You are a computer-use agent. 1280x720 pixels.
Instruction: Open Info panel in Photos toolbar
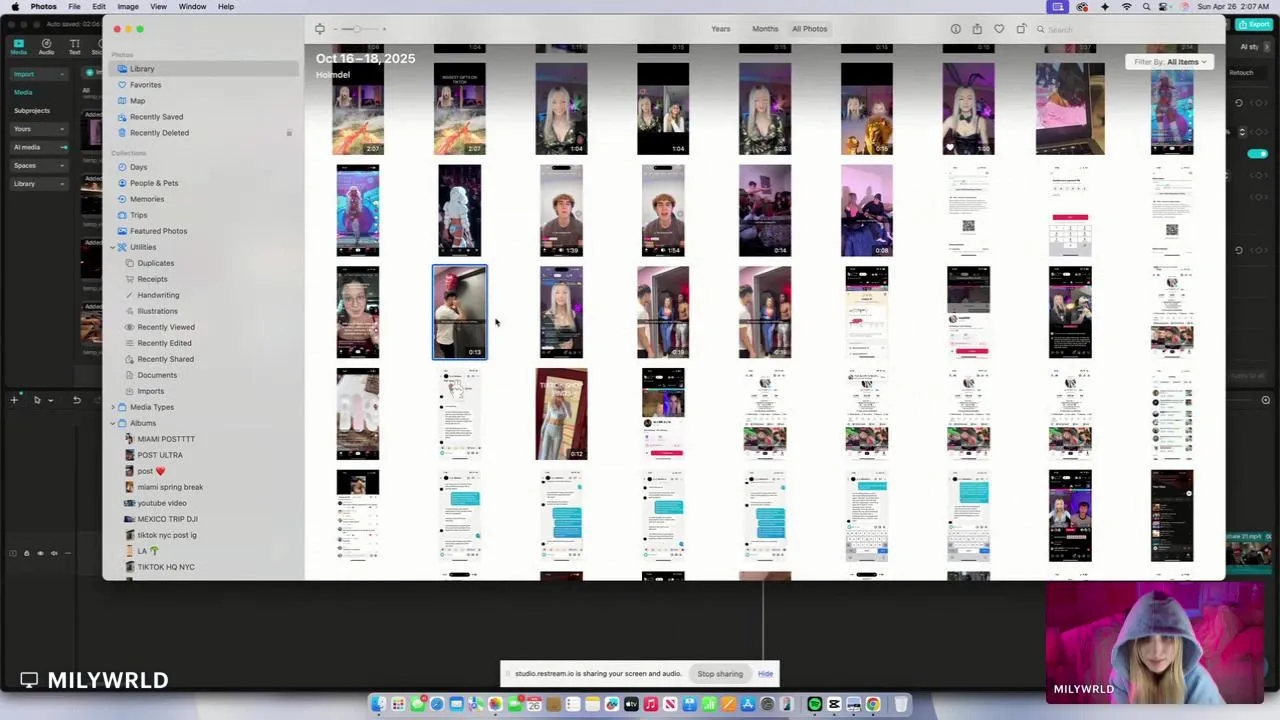pyautogui.click(x=955, y=29)
